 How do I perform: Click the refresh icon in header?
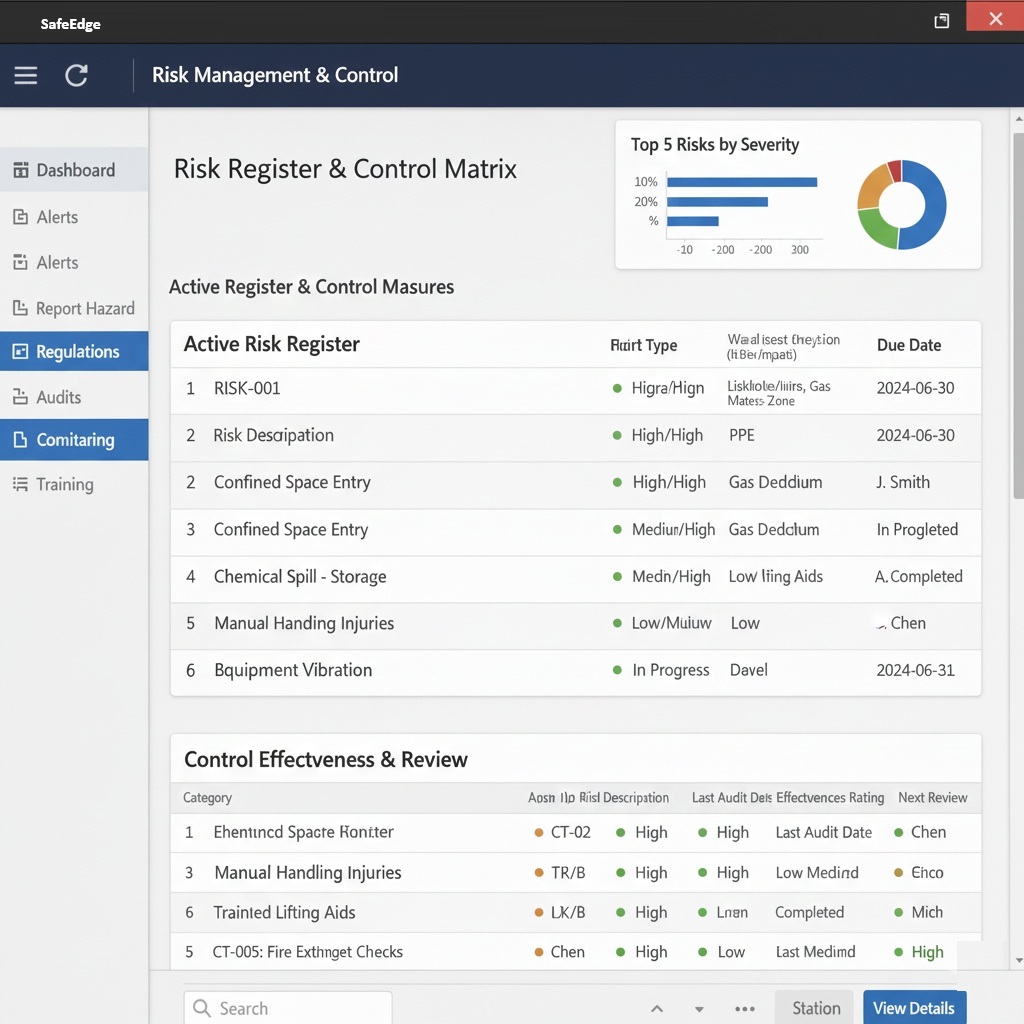point(77,75)
